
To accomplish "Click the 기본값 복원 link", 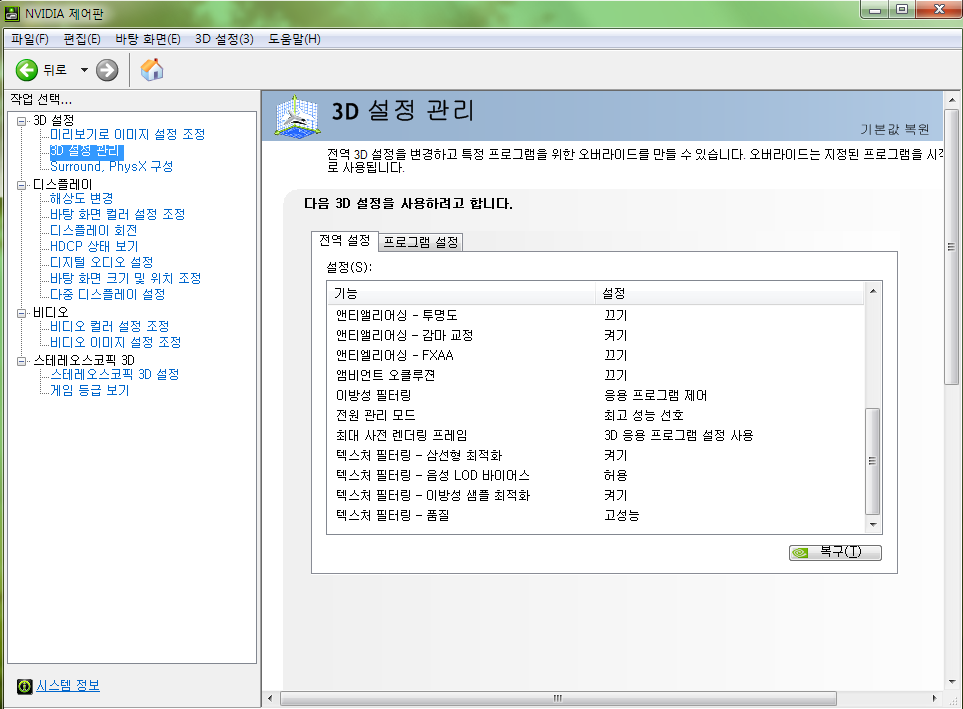I will (x=894, y=129).
